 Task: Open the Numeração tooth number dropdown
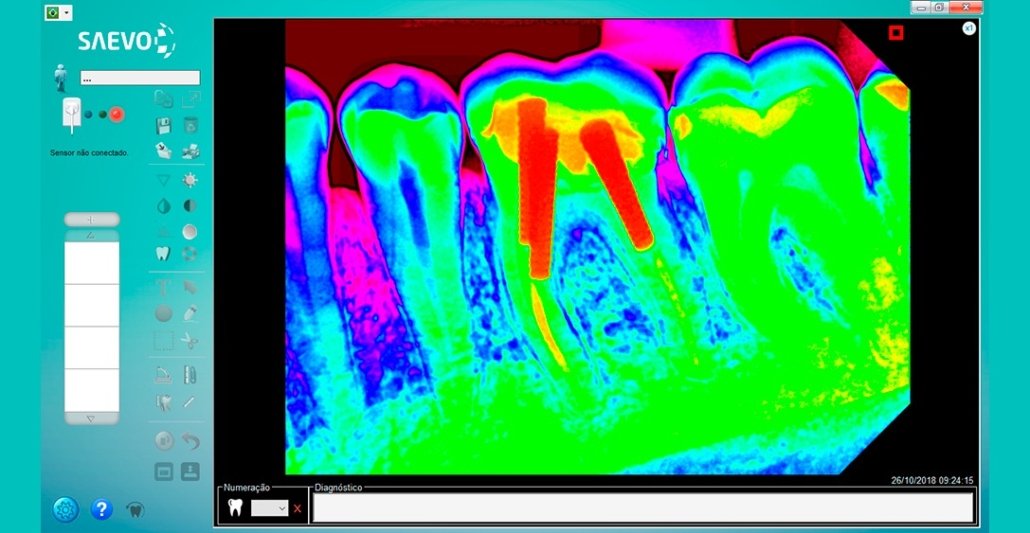pyautogui.click(x=269, y=508)
